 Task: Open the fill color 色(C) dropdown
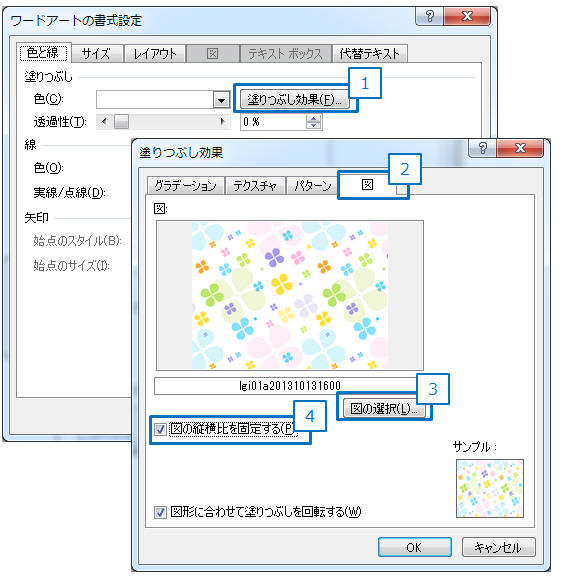pyautogui.click(x=221, y=99)
